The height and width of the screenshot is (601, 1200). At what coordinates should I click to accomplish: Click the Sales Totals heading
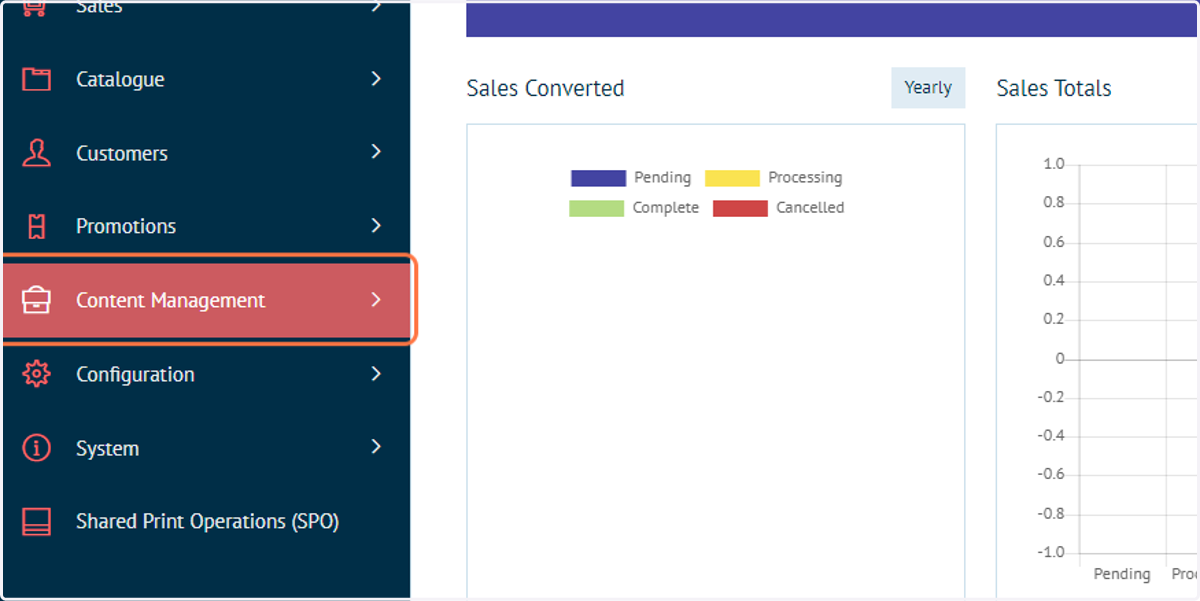click(x=1054, y=88)
